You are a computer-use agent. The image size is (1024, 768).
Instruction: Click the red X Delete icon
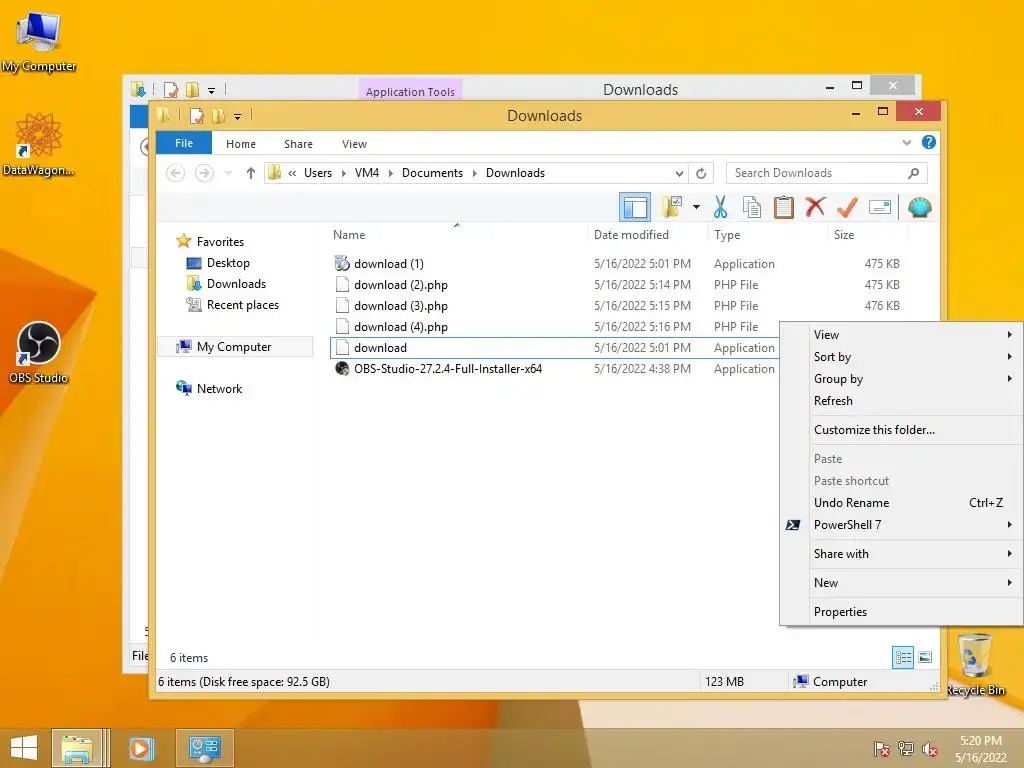[x=815, y=208]
